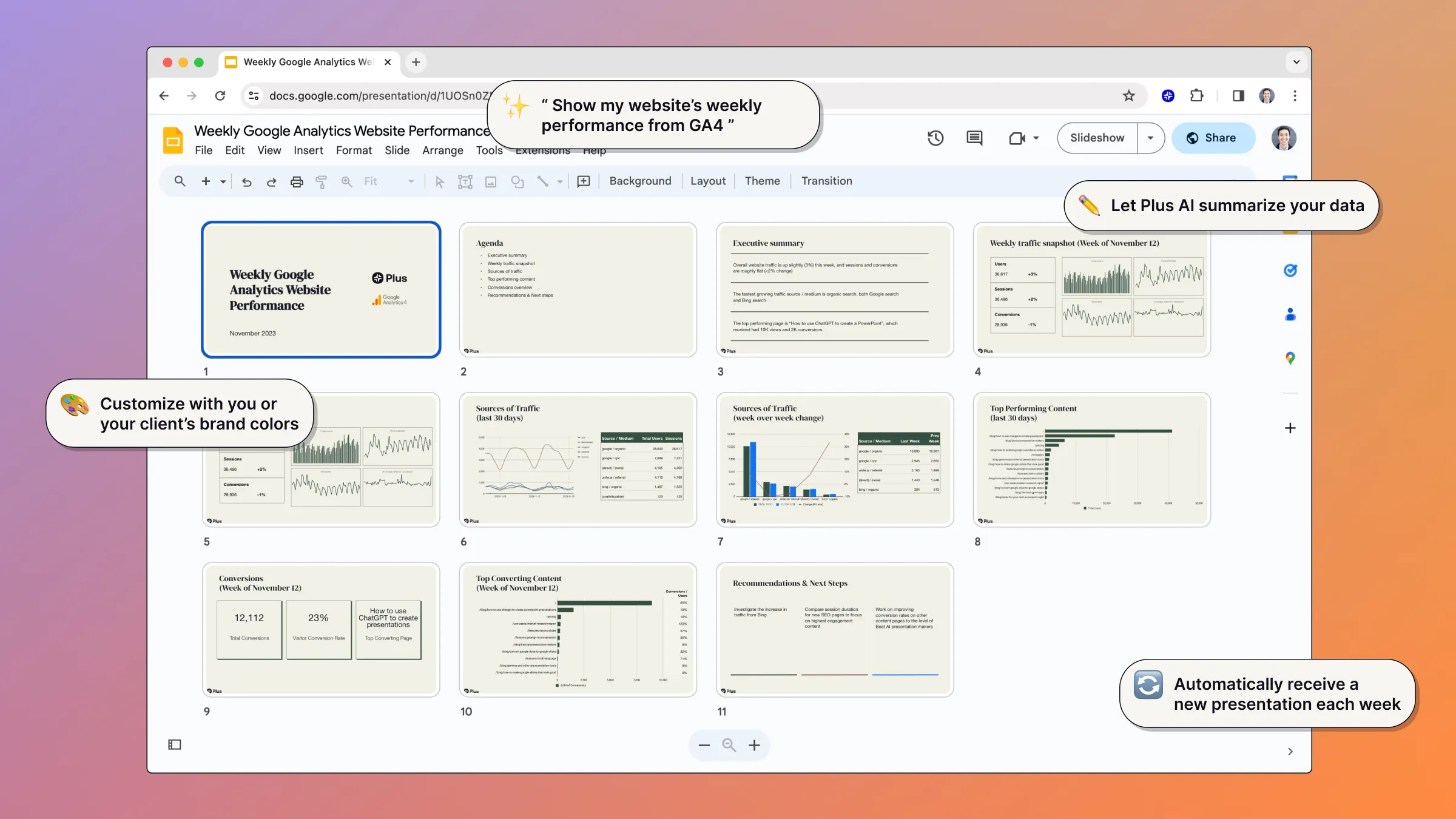This screenshot has height=819, width=1456.
Task: Open Contacts in side panel
Action: tap(1290, 314)
